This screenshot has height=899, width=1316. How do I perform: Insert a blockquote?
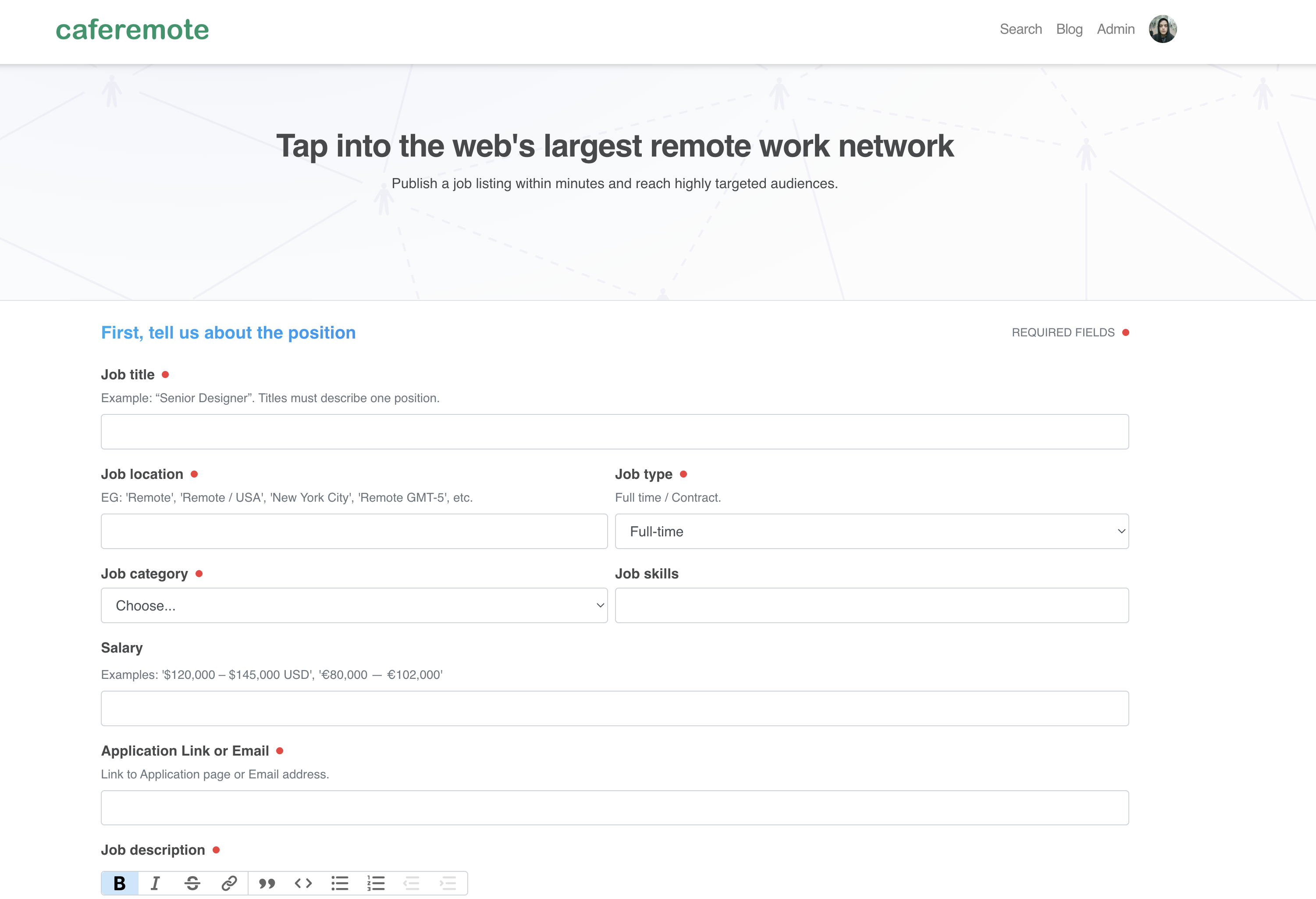[x=266, y=883]
